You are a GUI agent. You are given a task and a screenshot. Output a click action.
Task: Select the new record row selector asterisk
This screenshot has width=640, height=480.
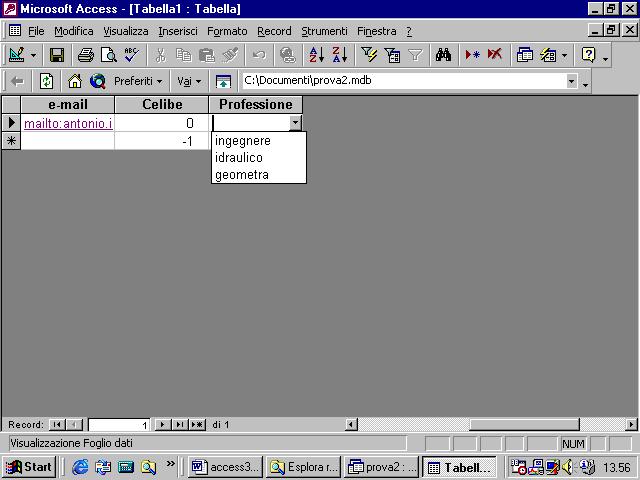point(11,141)
